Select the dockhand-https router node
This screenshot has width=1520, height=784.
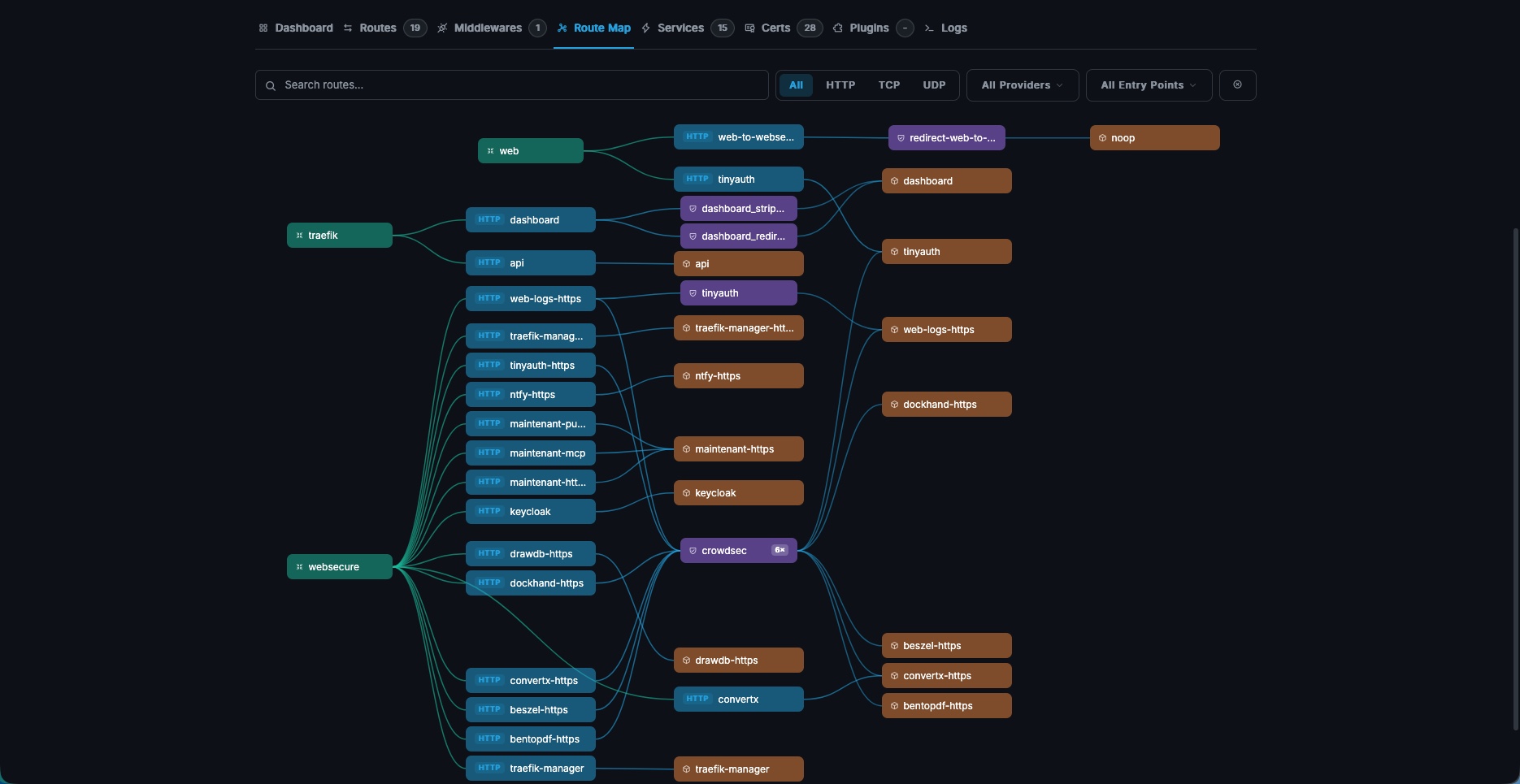(x=531, y=583)
